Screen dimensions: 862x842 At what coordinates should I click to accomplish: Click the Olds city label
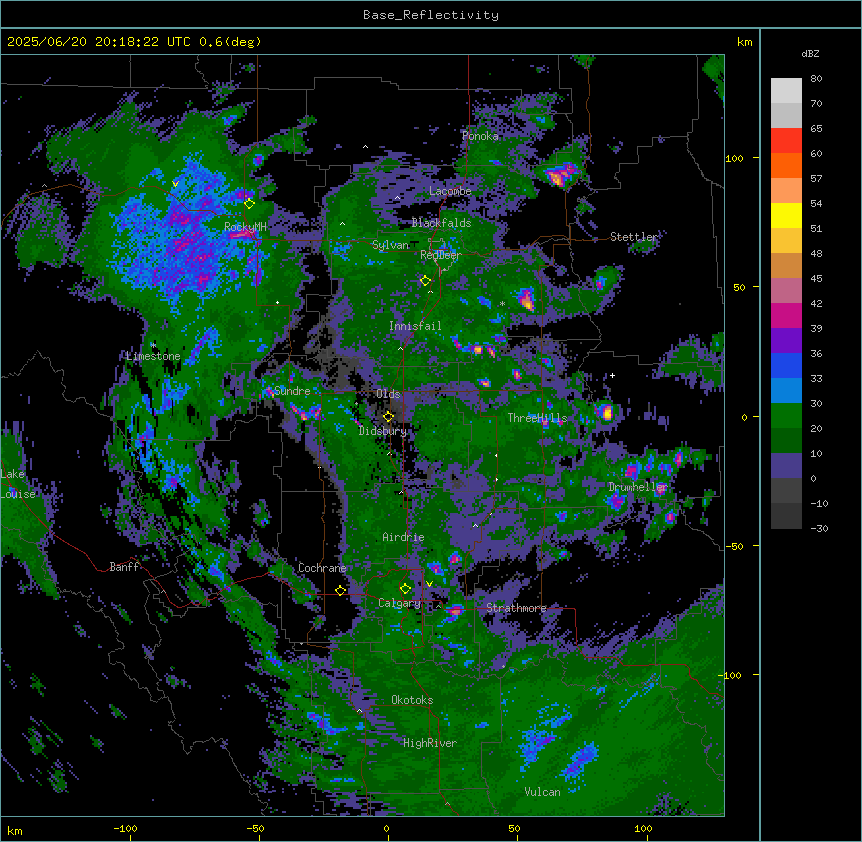click(x=388, y=394)
